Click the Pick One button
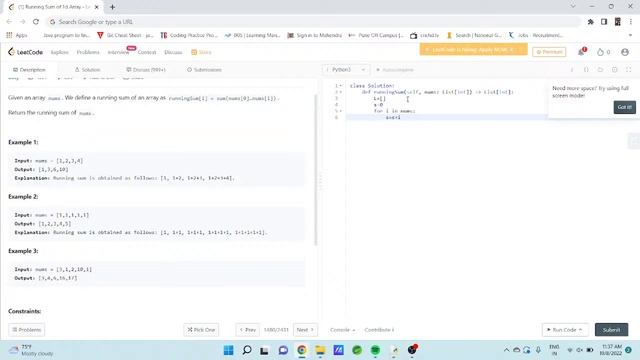Image resolution: width=640 pixels, height=360 pixels. point(201,330)
